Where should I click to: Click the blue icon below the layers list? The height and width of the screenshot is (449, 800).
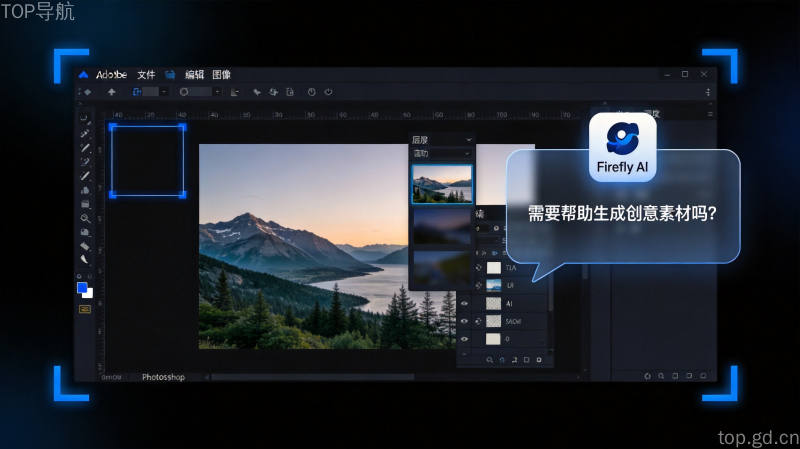coord(502,360)
